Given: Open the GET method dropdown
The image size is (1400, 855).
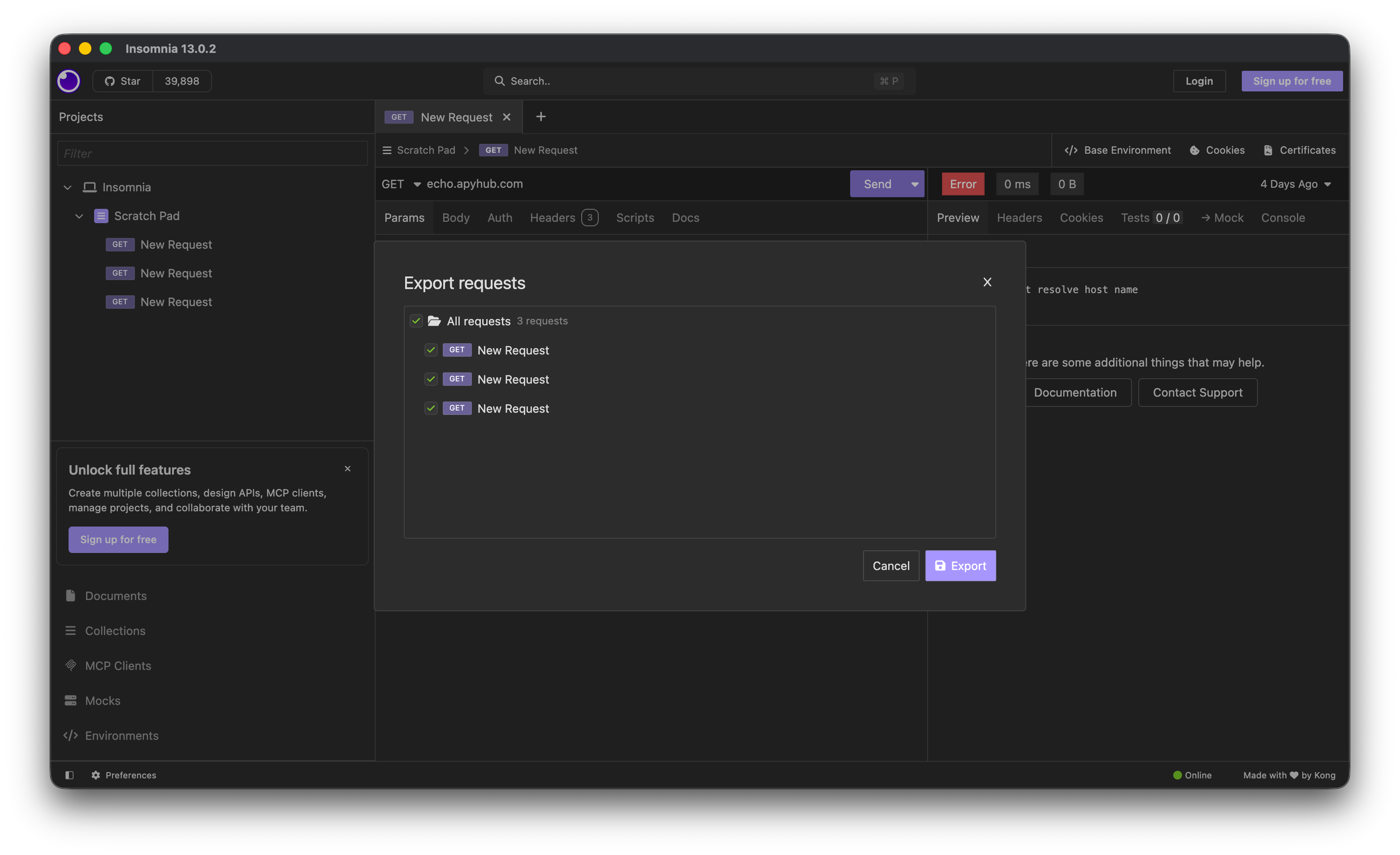Looking at the screenshot, I should click(401, 184).
